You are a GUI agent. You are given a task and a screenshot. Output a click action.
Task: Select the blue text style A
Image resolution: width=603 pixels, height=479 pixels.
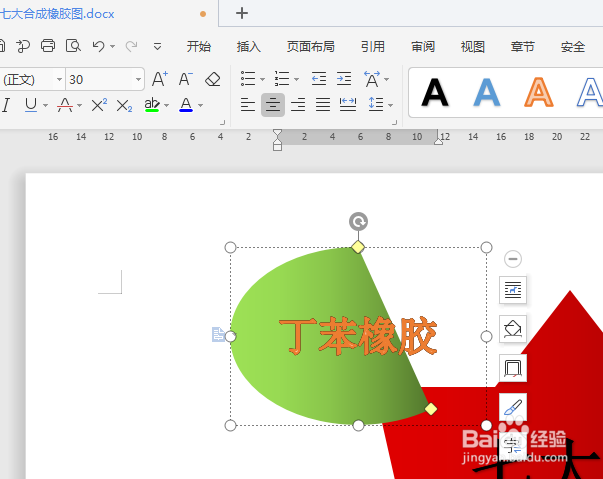click(x=487, y=92)
